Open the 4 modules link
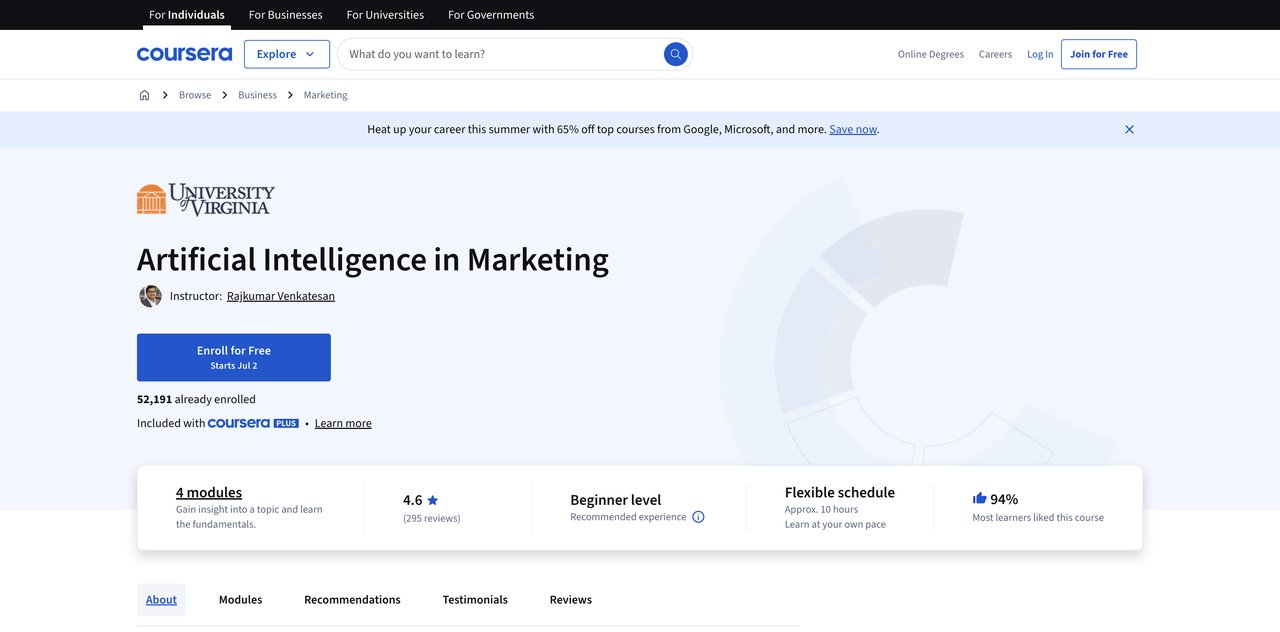This screenshot has height=632, width=1280. click(209, 492)
